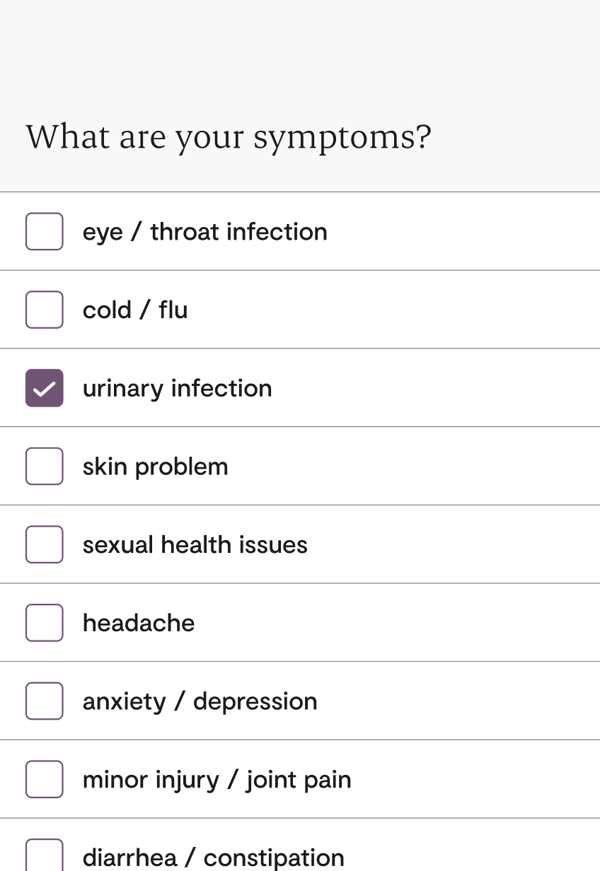Click the 'skin problem' label text
The height and width of the screenshot is (871, 600).
155,467
